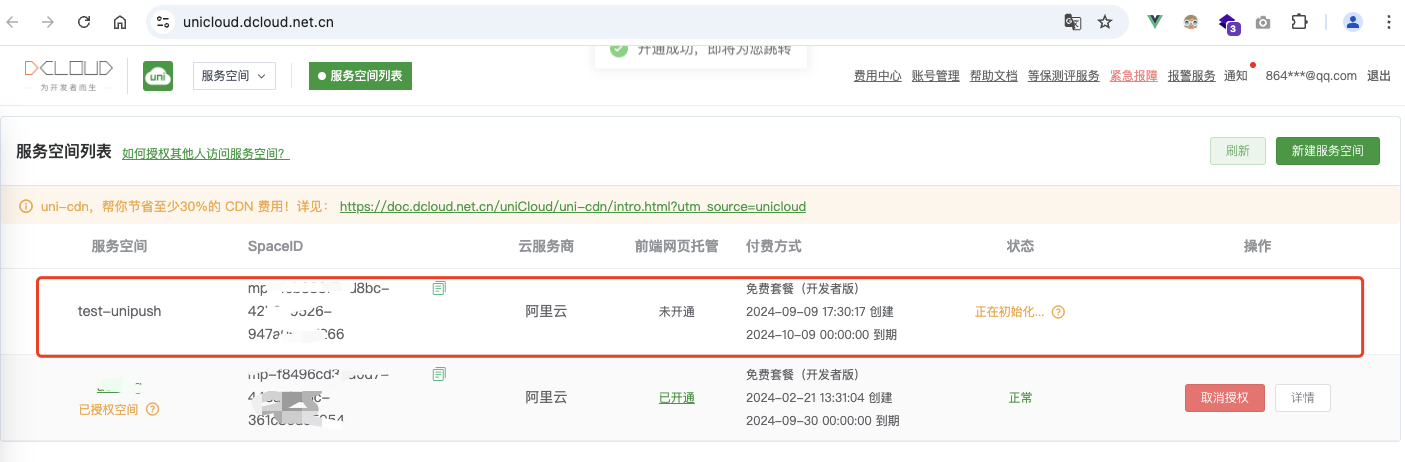
Task: Select the 服务空间列表 tab
Action: click(360, 75)
